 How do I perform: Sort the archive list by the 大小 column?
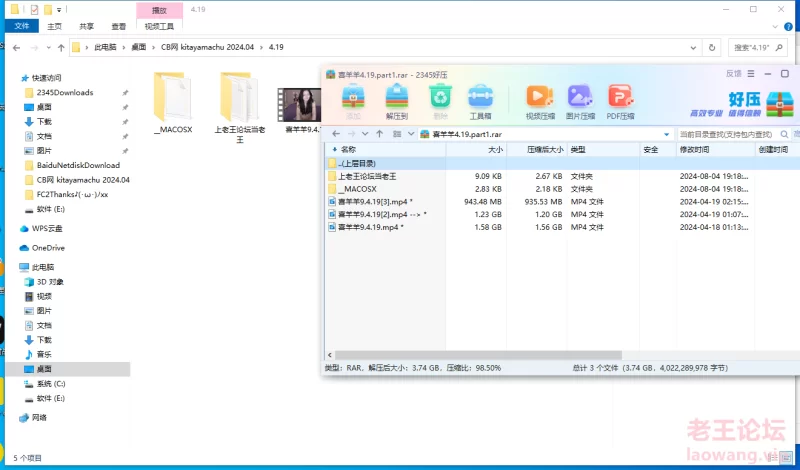[x=477, y=150]
